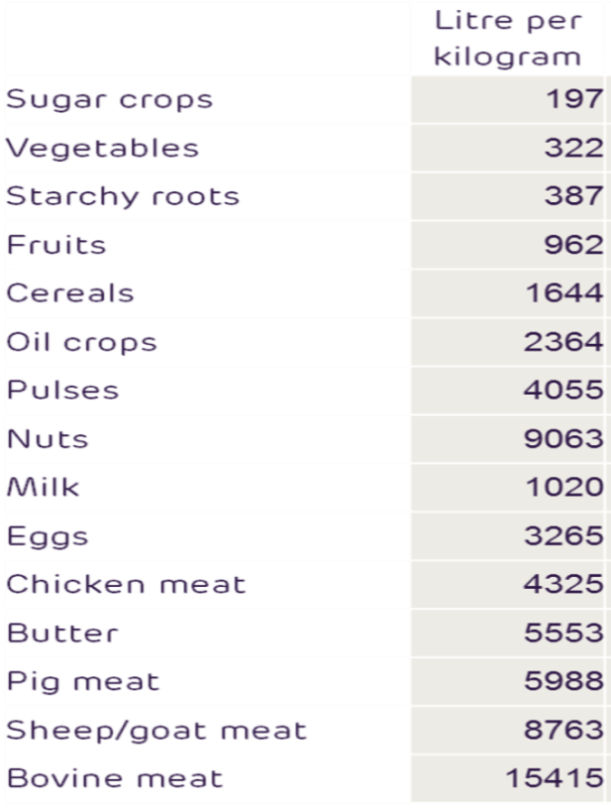Viewport: 611px width, 810px height.
Task: Click the Eggs value 3265
Action: click(x=564, y=536)
